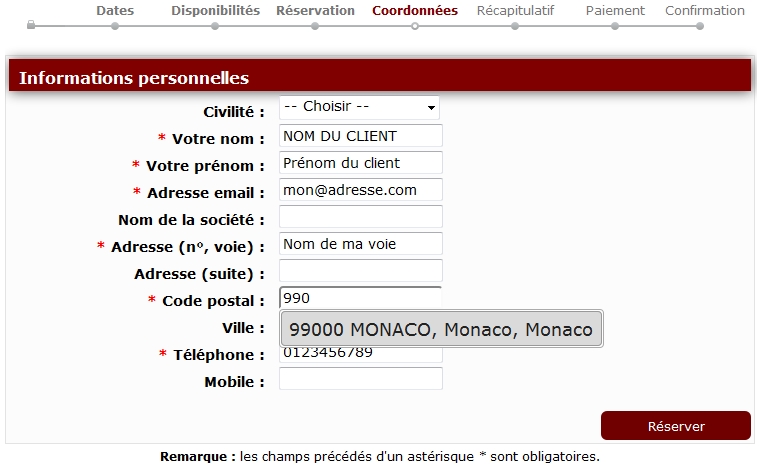This screenshot has width=762, height=468.
Task: Focus the Votre prénom text field
Action: pos(360,163)
